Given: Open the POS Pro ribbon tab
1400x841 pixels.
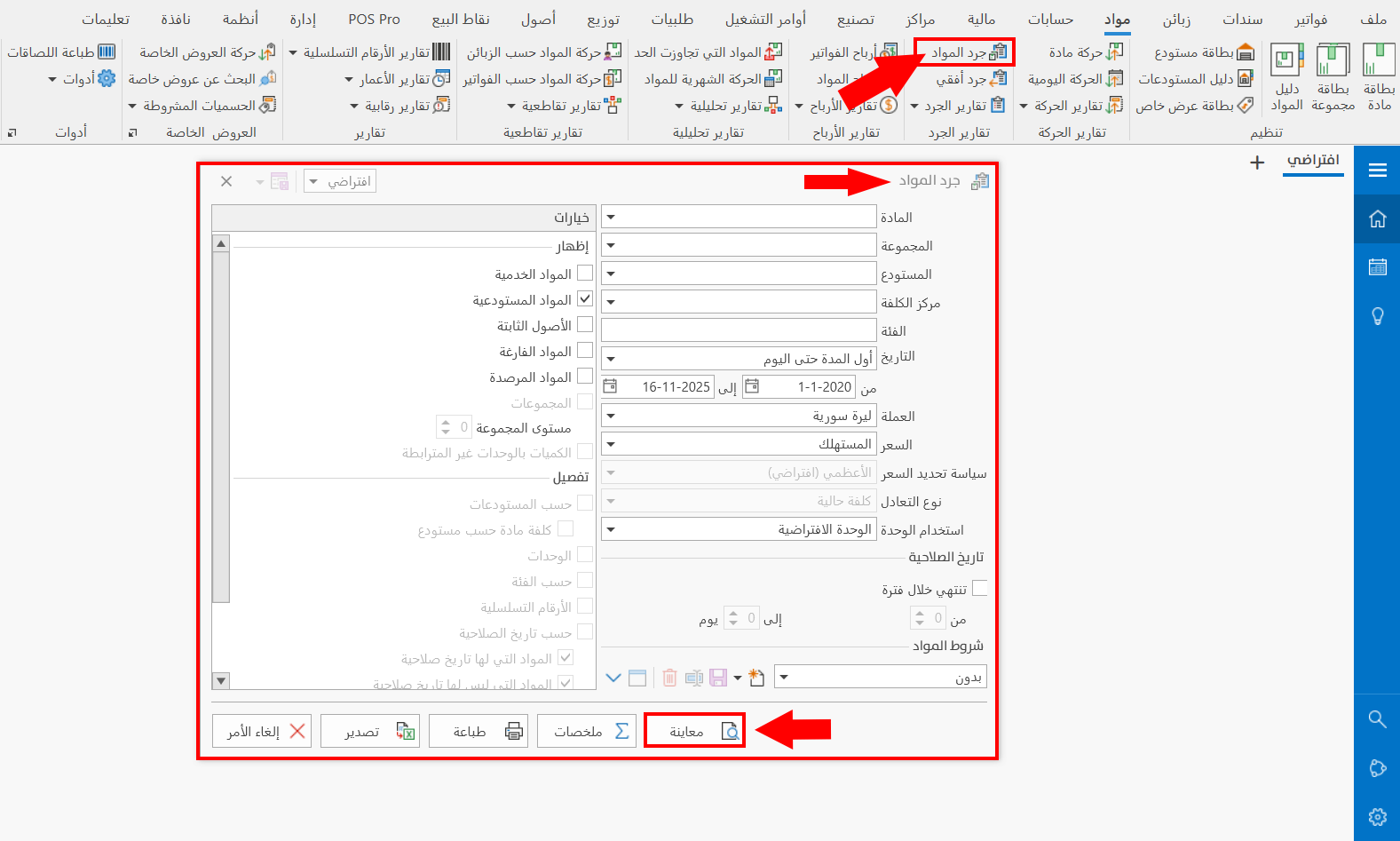Looking at the screenshot, I should click(x=374, y=19).
